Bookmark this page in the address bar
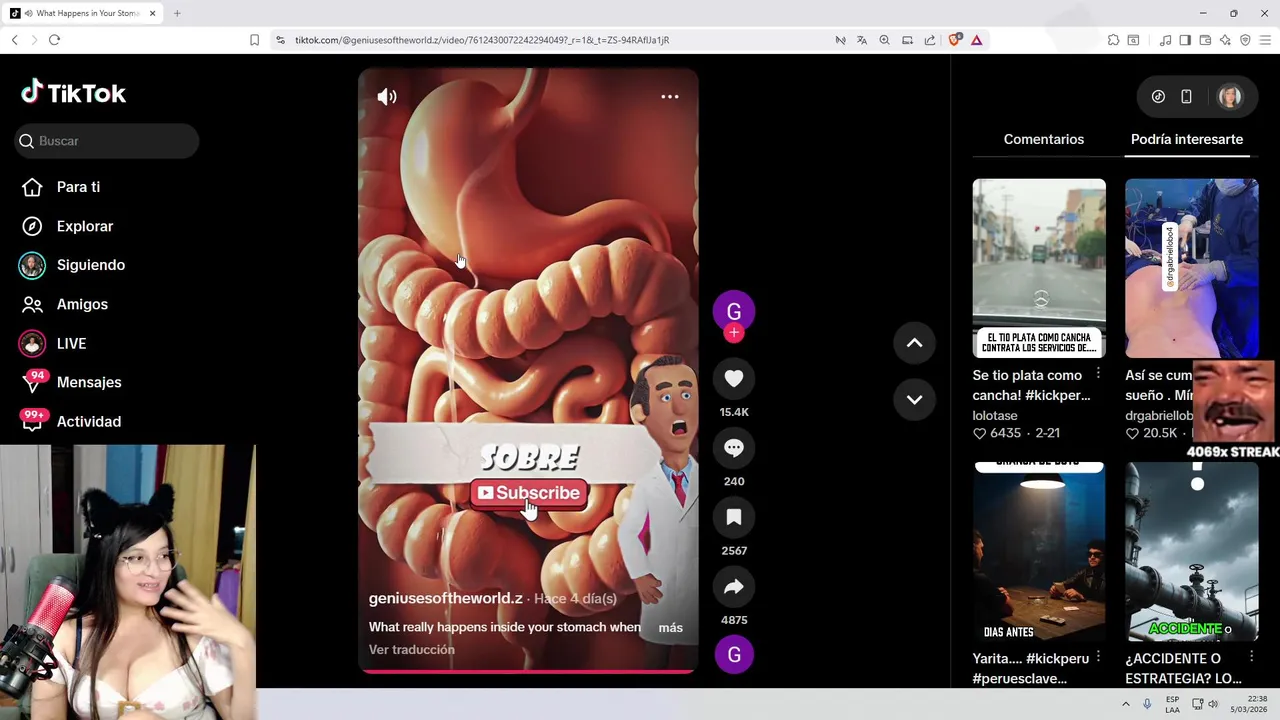The image size is (1280, 720). pyautogui.click(x=254, y=40)
